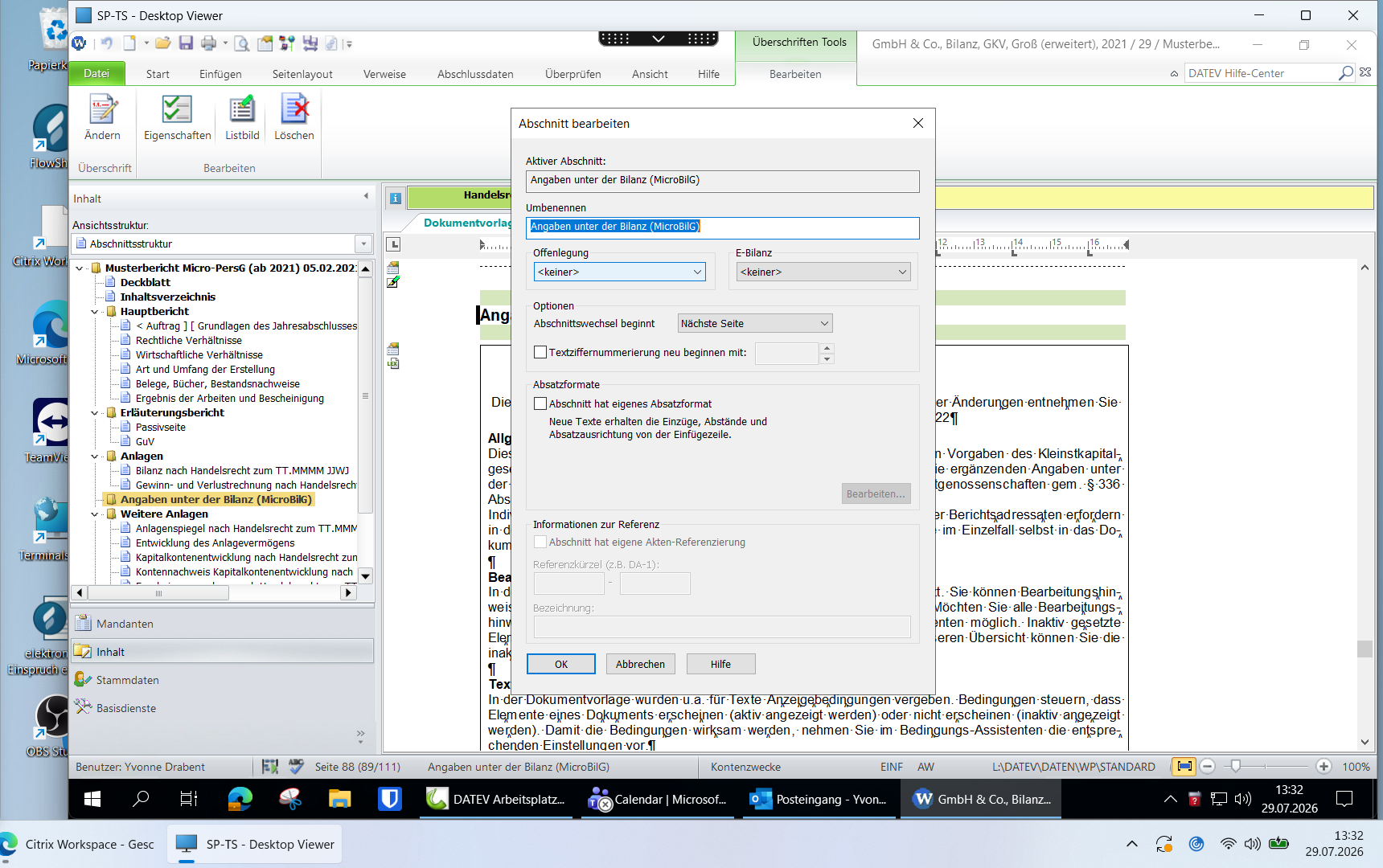Collapse Erläuterungsbericht tree node
This screenshot has width=1383, height=868.
pyautogui.click(x=95, y=413)
